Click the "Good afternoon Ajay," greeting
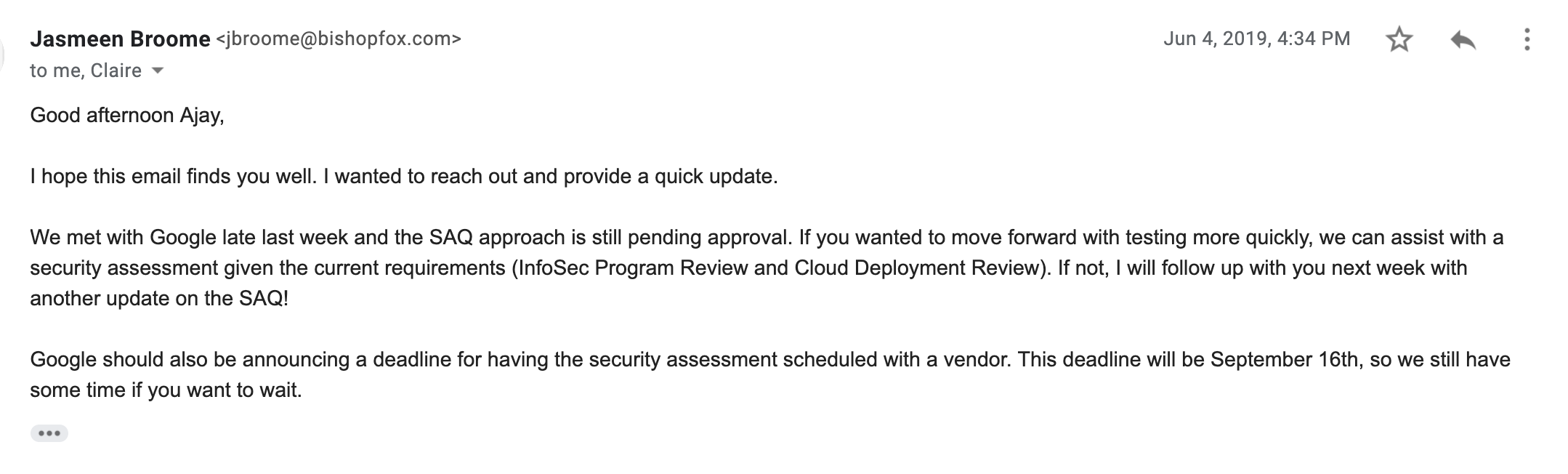1568x474 pixels. click(x=127, y=116)
